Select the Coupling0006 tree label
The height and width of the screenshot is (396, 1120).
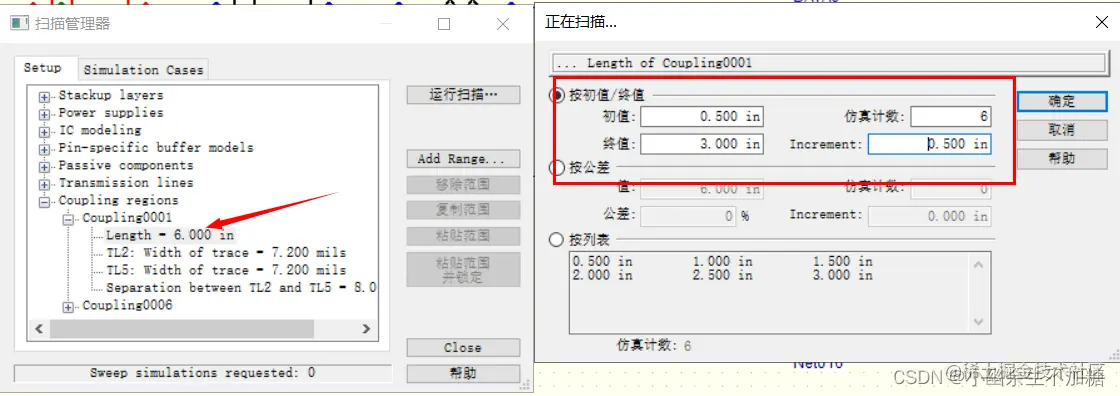click(127, 305)
